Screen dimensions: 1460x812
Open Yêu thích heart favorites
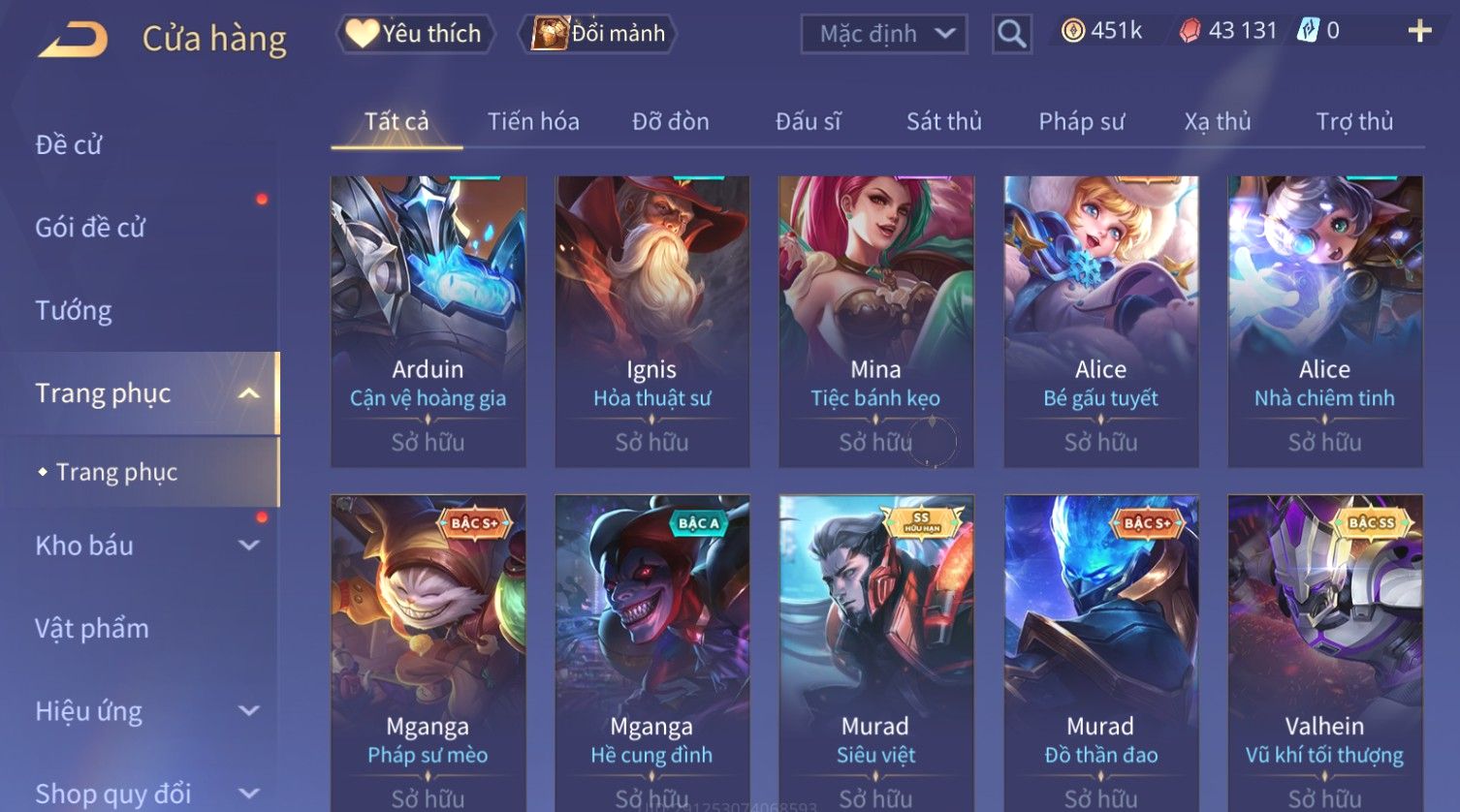[415, 34]
